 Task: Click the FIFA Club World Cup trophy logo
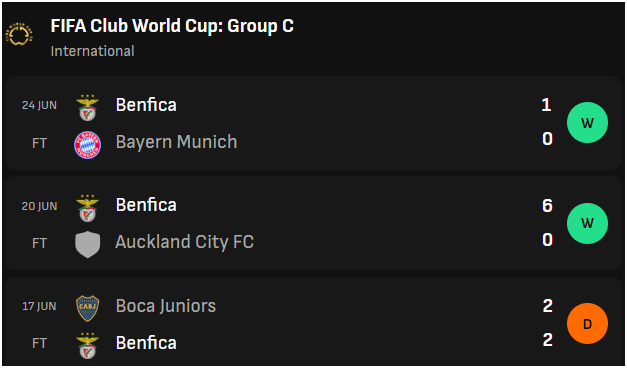tap(19, 35)
